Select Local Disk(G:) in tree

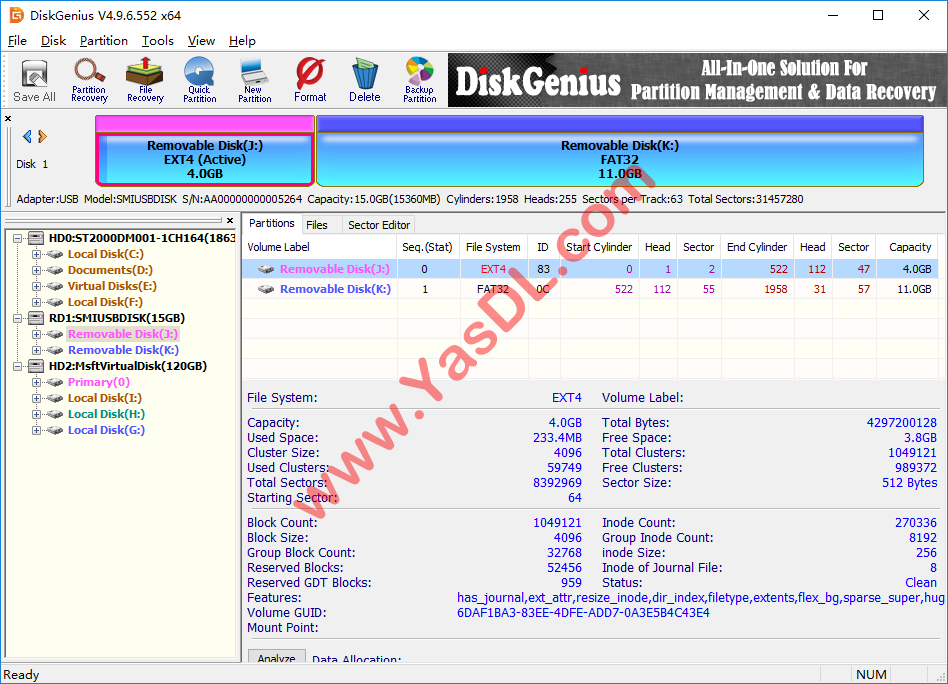(x=106, y=430)
